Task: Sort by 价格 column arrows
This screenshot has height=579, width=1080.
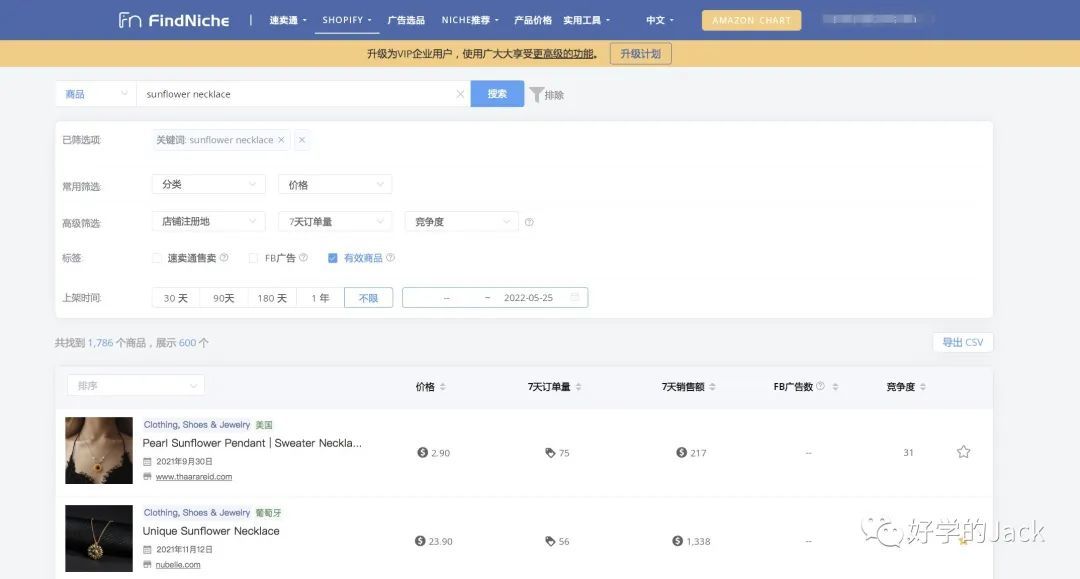Action: pos(443,387)
